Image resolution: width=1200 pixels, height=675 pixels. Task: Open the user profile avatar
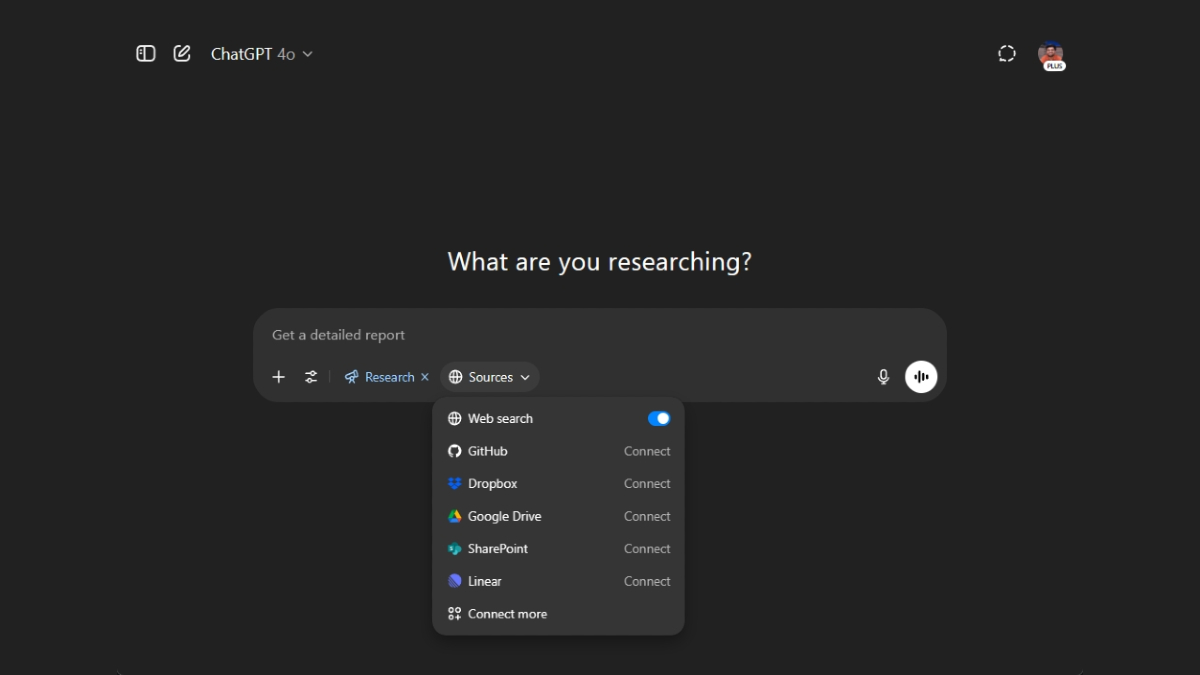pos(1050,54)
